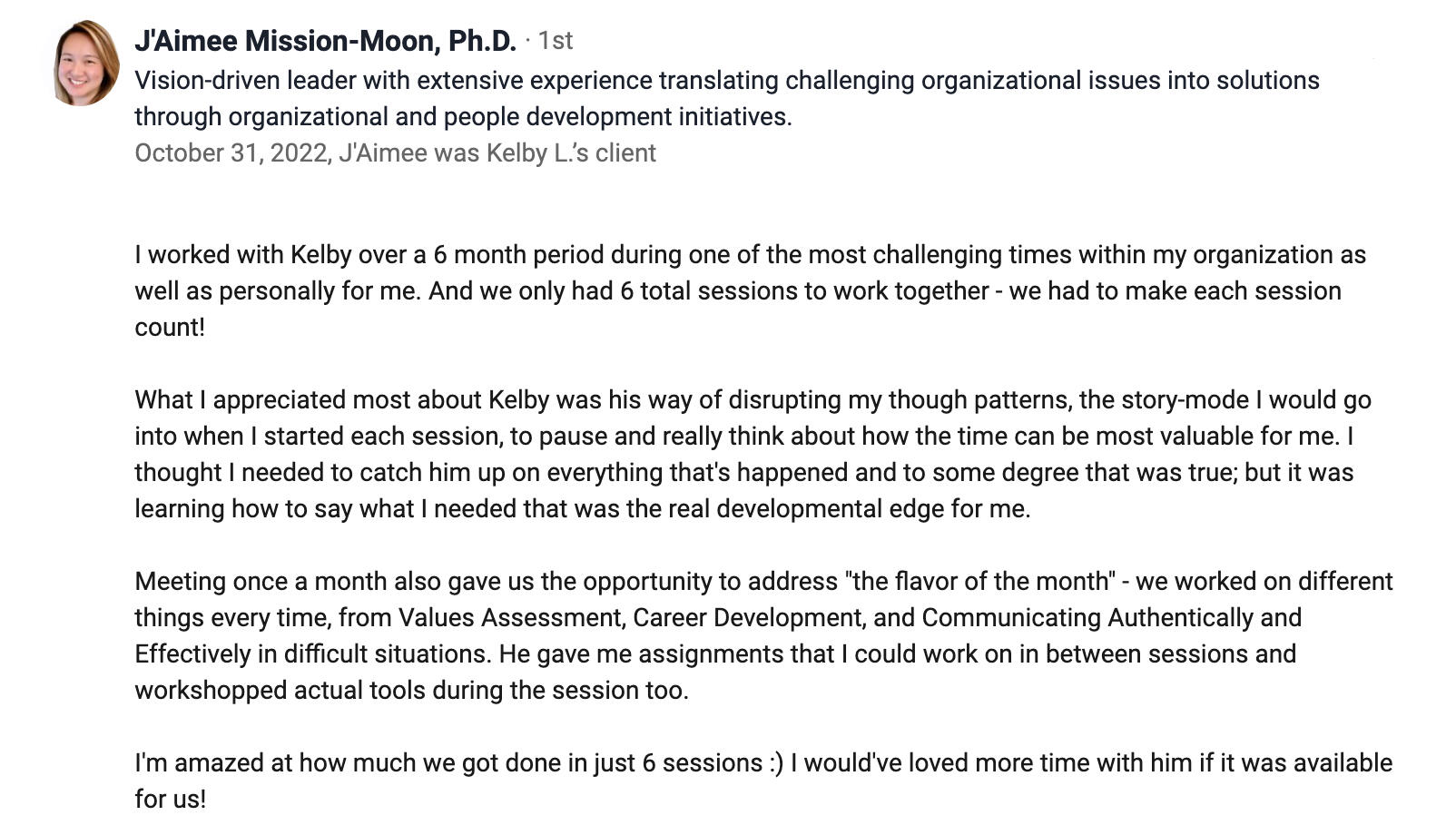Click J'Aimee's profile photo
1456x835 pixels.
point(86,64)
